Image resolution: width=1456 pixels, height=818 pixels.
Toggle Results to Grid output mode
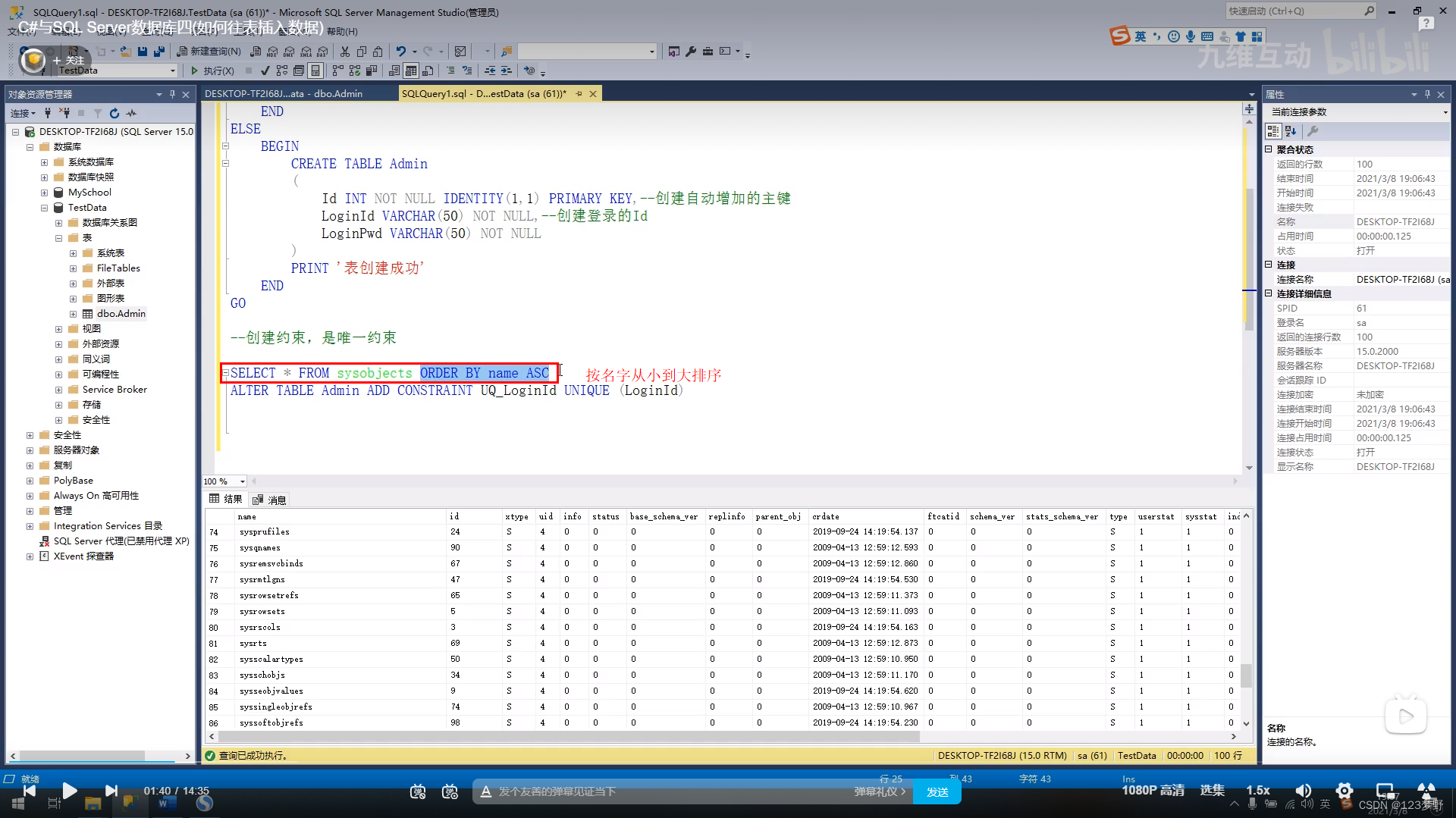[x=411, y=71]
